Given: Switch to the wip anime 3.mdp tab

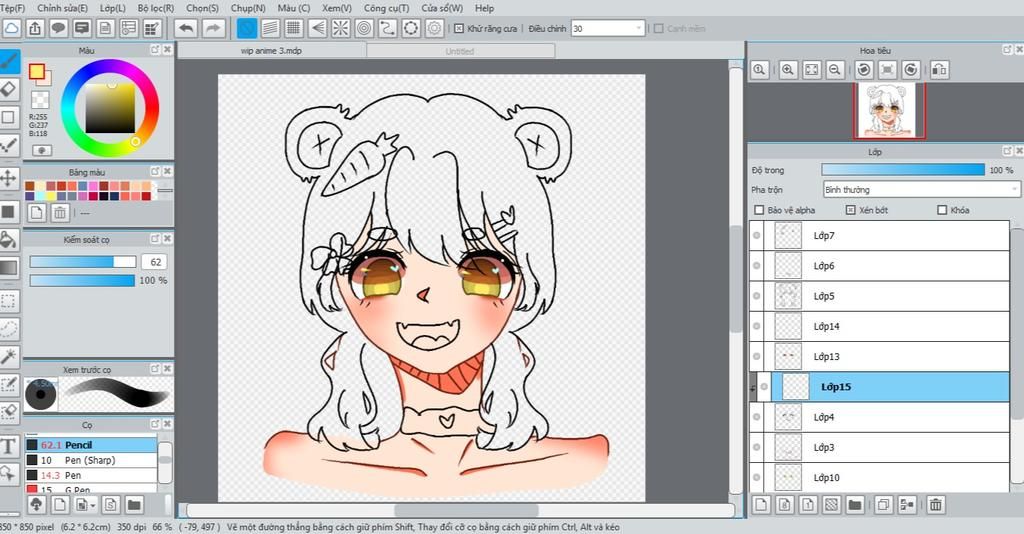Looking at the screenshot, I should 272,50.
